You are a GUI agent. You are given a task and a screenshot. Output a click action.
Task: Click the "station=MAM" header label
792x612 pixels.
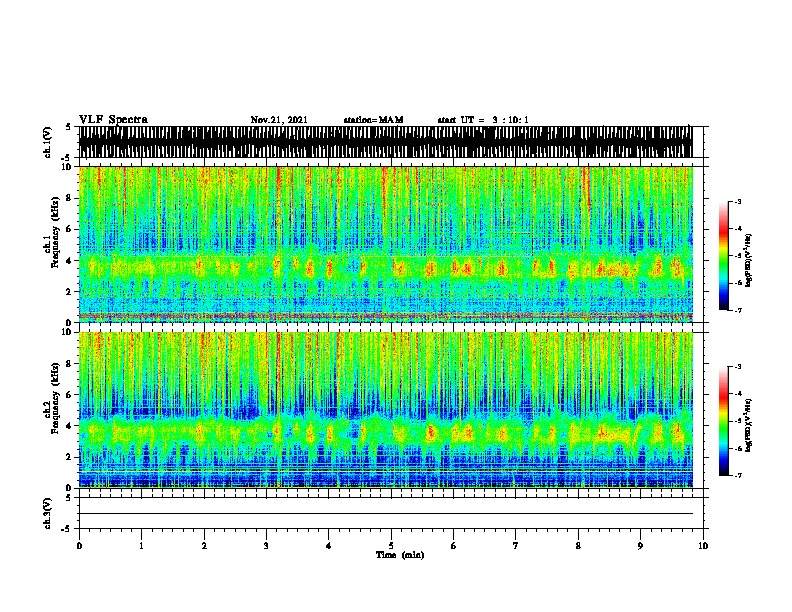373,120
